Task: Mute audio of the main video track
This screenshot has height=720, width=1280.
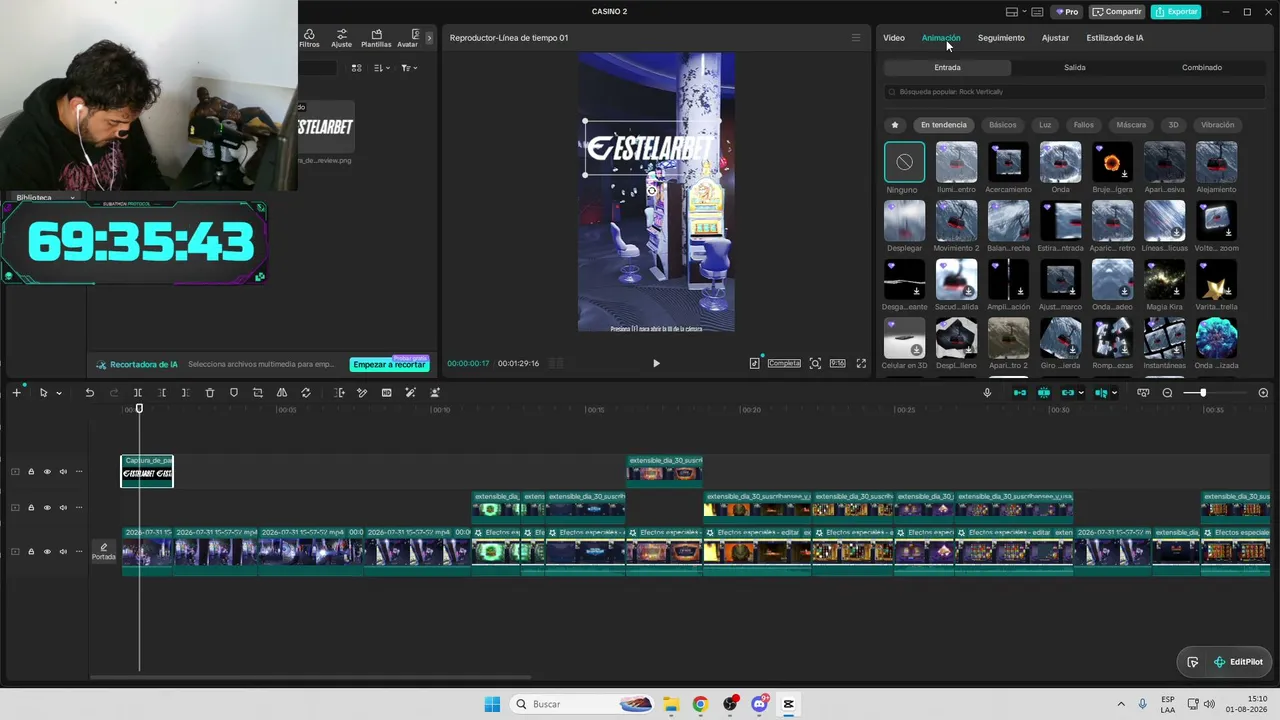Action: click(x=63, y=551)
